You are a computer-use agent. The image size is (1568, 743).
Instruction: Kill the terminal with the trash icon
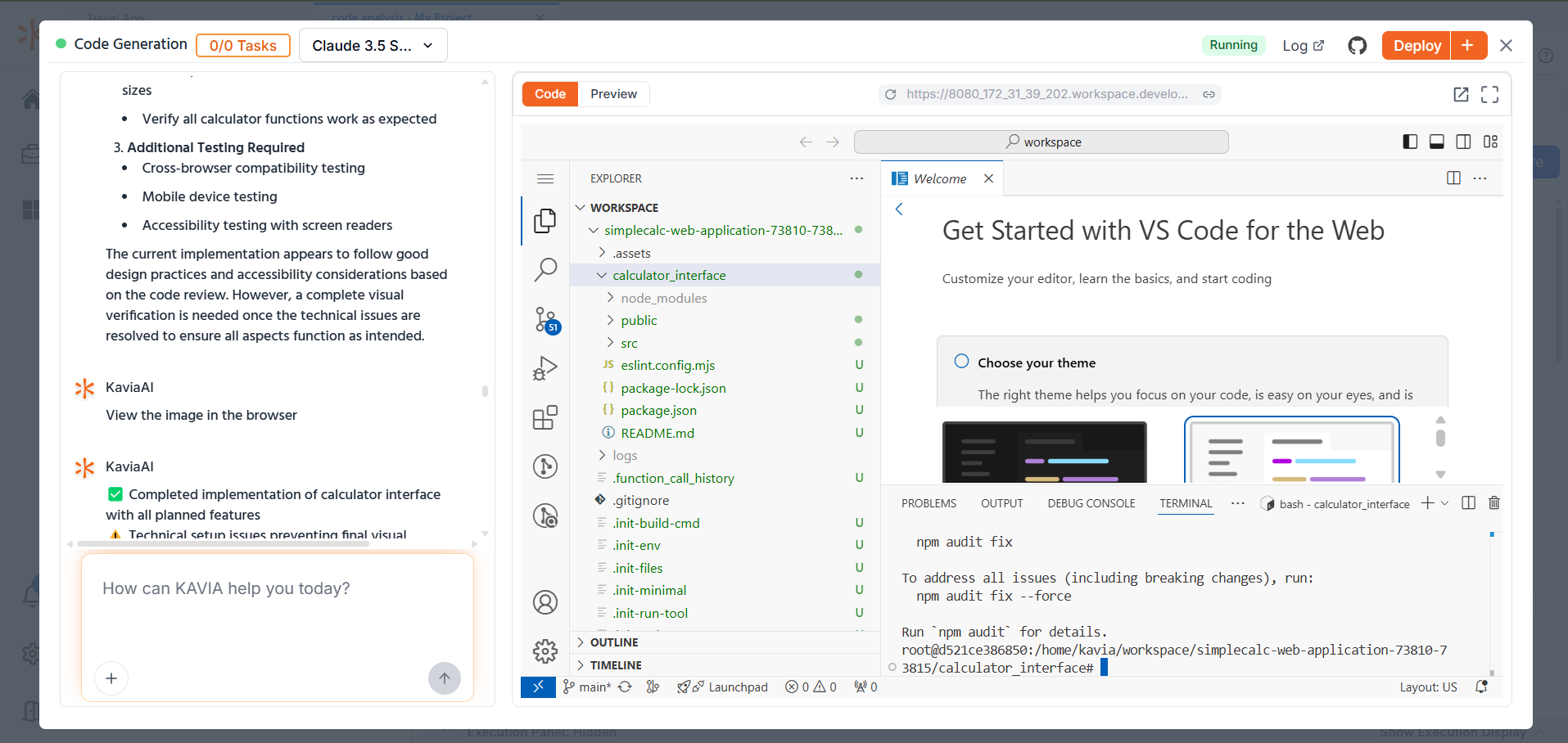click(1494, 503)
